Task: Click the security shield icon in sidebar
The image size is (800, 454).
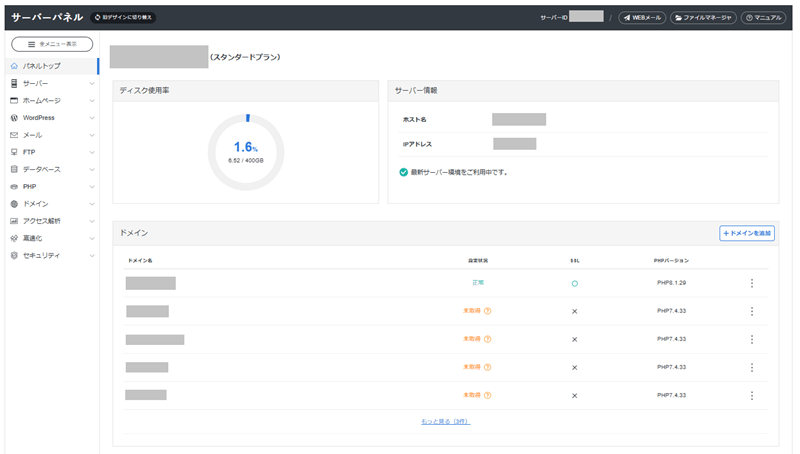Action: 14,255
